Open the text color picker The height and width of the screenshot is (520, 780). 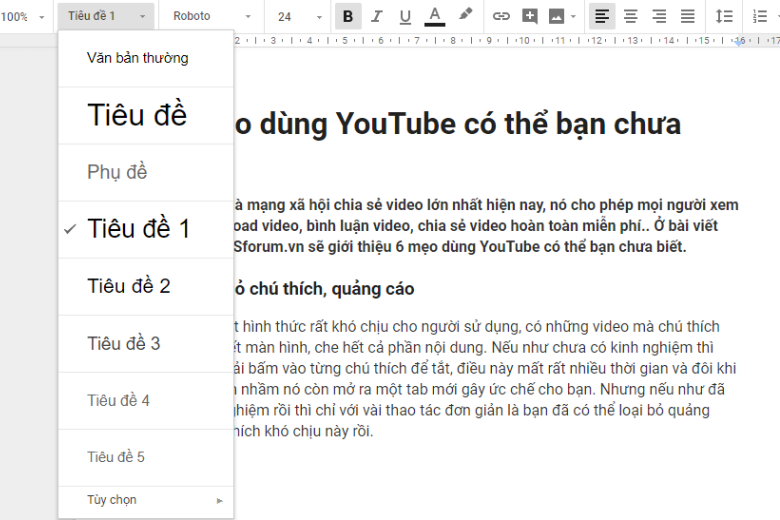(434, 16)
